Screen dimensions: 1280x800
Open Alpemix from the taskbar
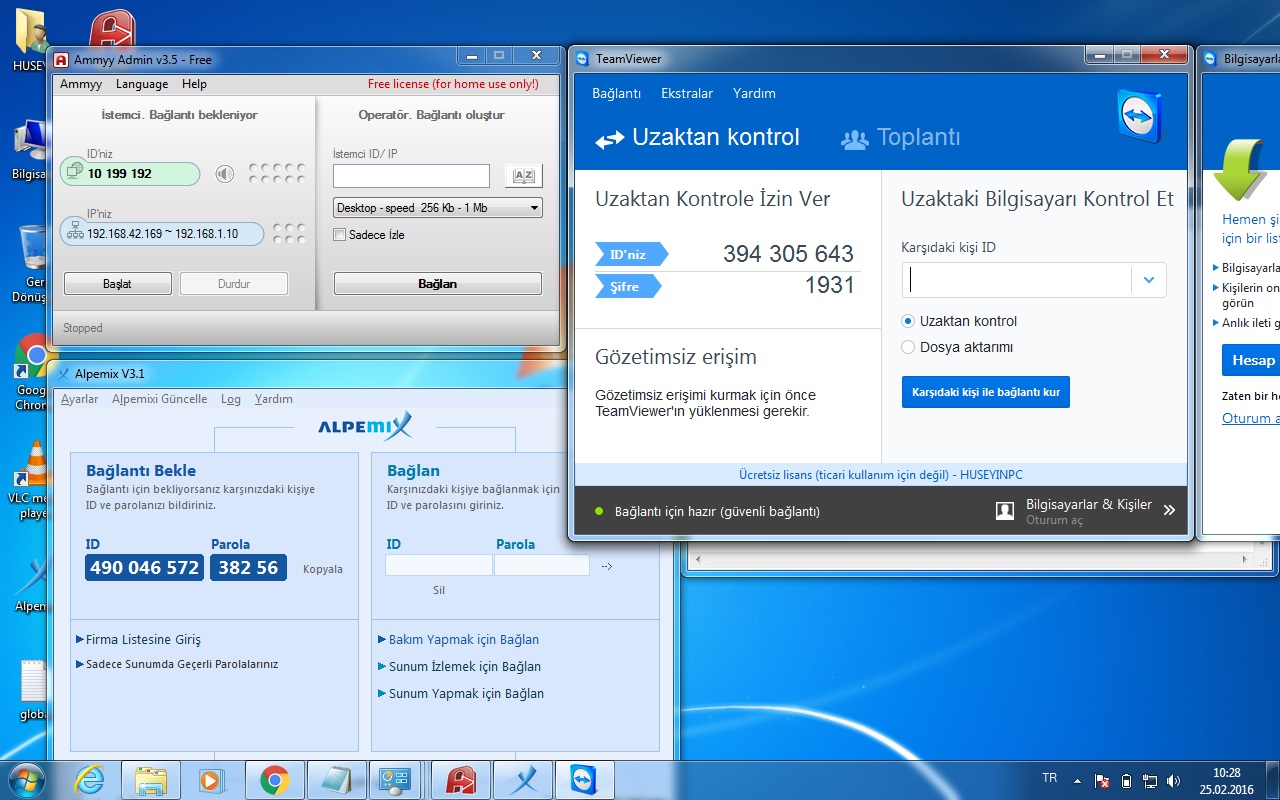pyautogui.click(x=522, y=779)
